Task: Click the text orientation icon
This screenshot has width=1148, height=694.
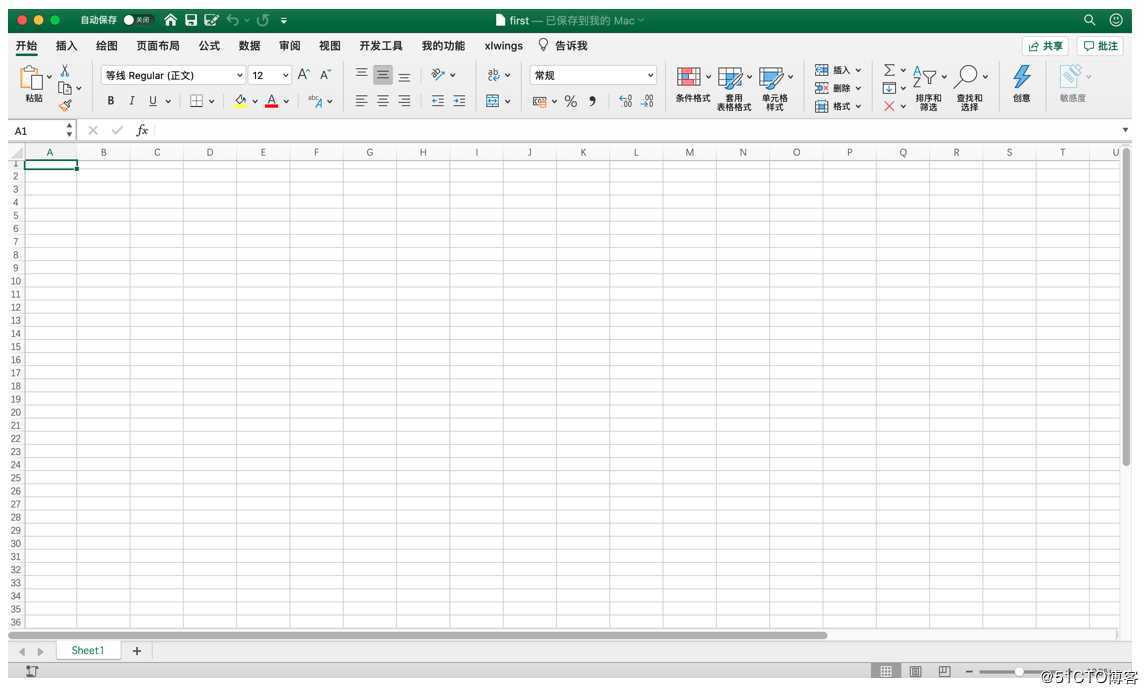Action: (x=439, y=75)
